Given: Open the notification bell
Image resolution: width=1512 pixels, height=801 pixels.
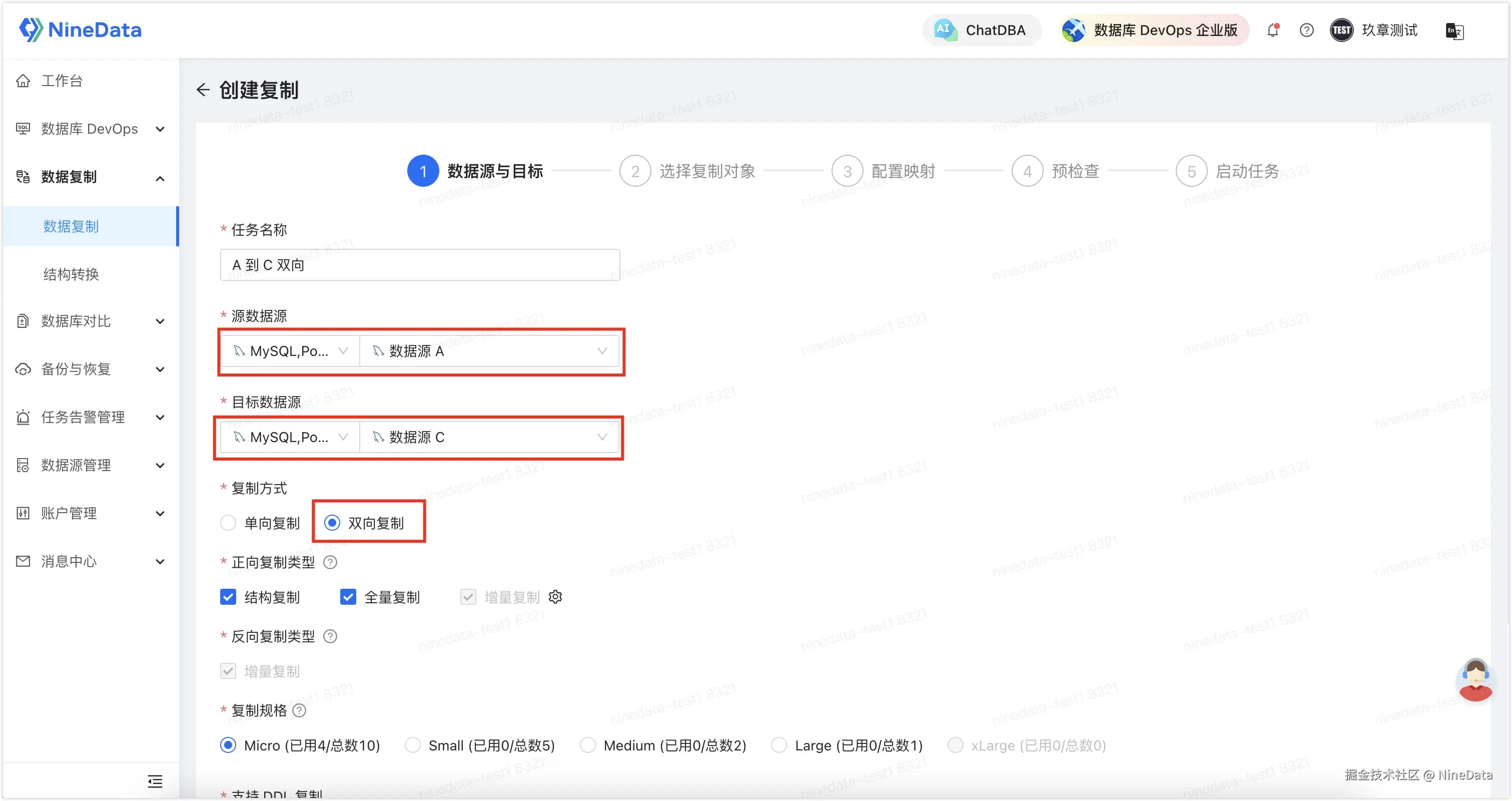Looking at the screenshot, I should 1272,30.
